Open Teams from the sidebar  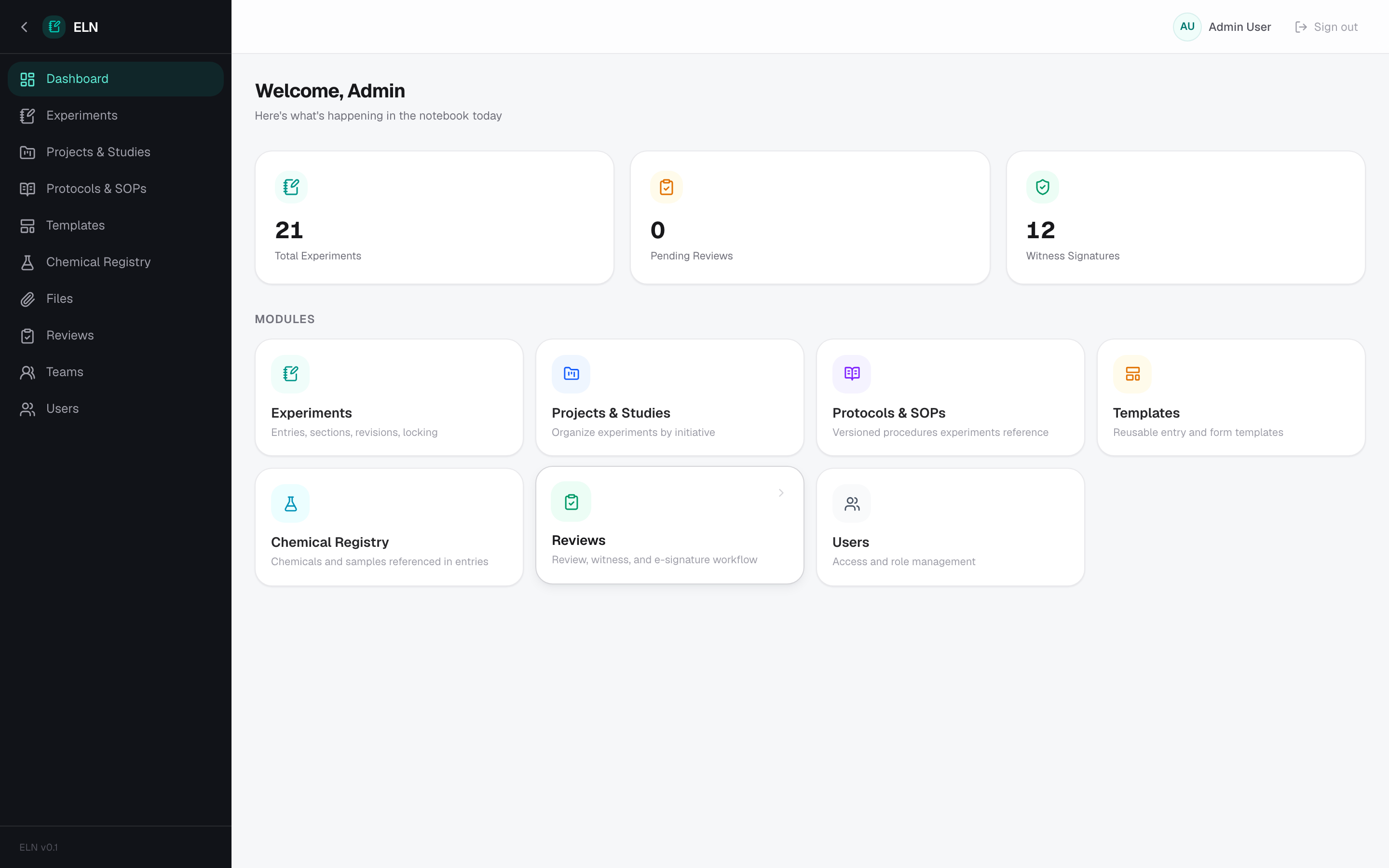tap(115, 373)
